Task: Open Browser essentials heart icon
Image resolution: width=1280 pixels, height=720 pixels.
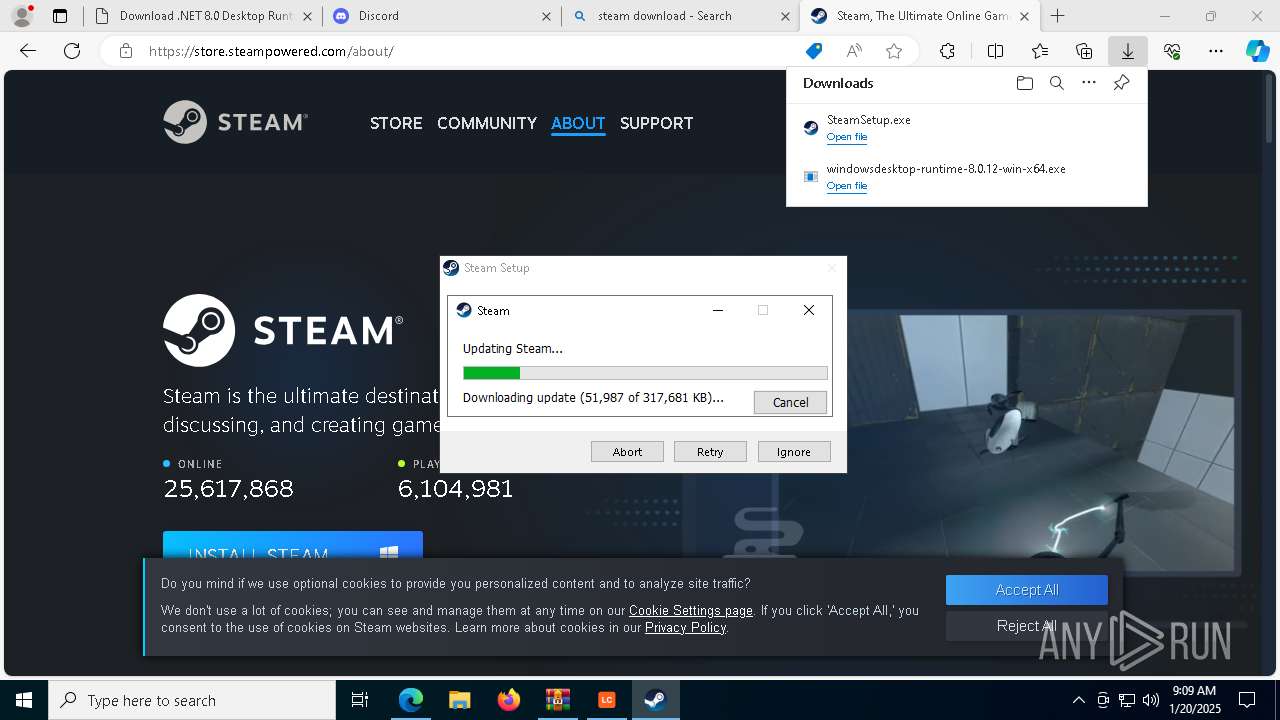Action: 1172,51
